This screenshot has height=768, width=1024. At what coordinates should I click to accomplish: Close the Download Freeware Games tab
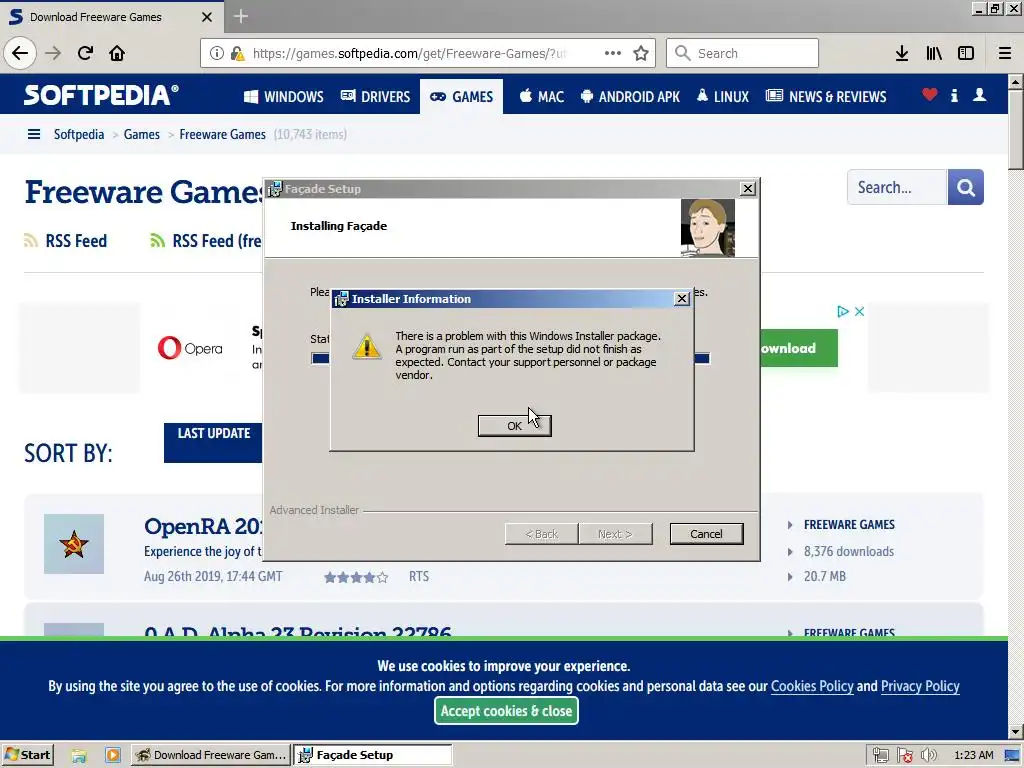coord(206,17)
